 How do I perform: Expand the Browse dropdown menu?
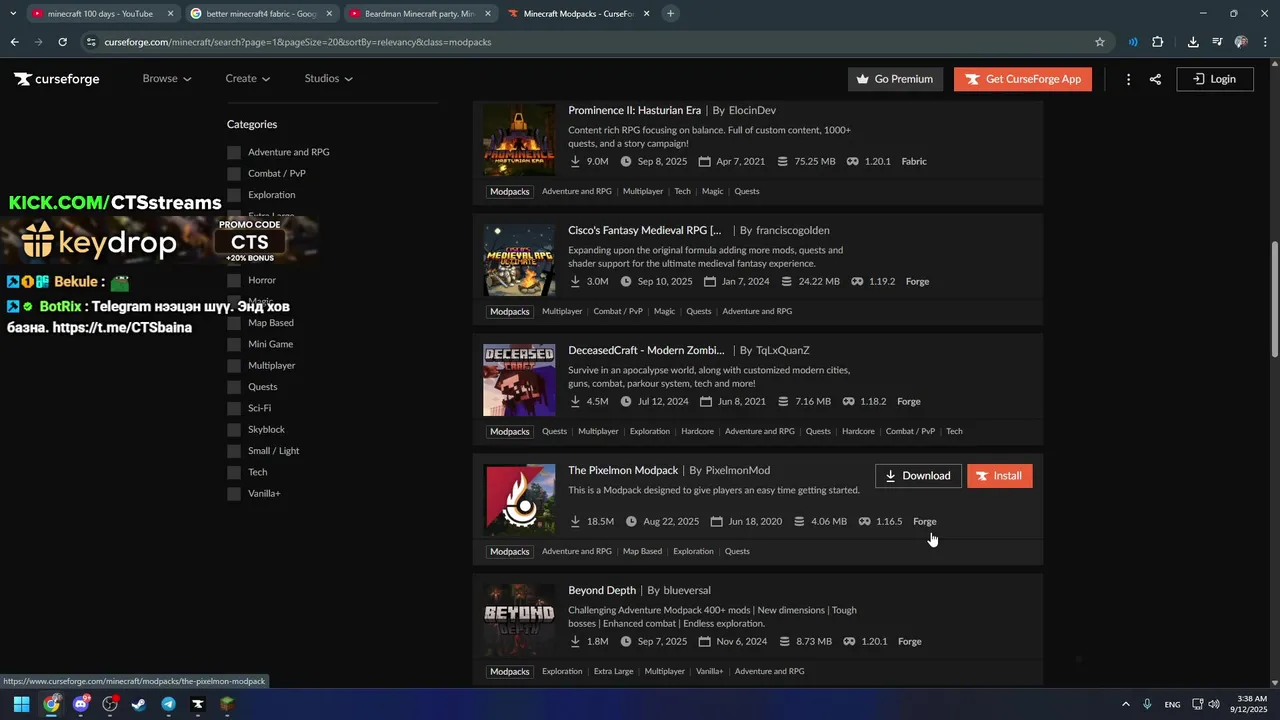[x=167, y=79]
